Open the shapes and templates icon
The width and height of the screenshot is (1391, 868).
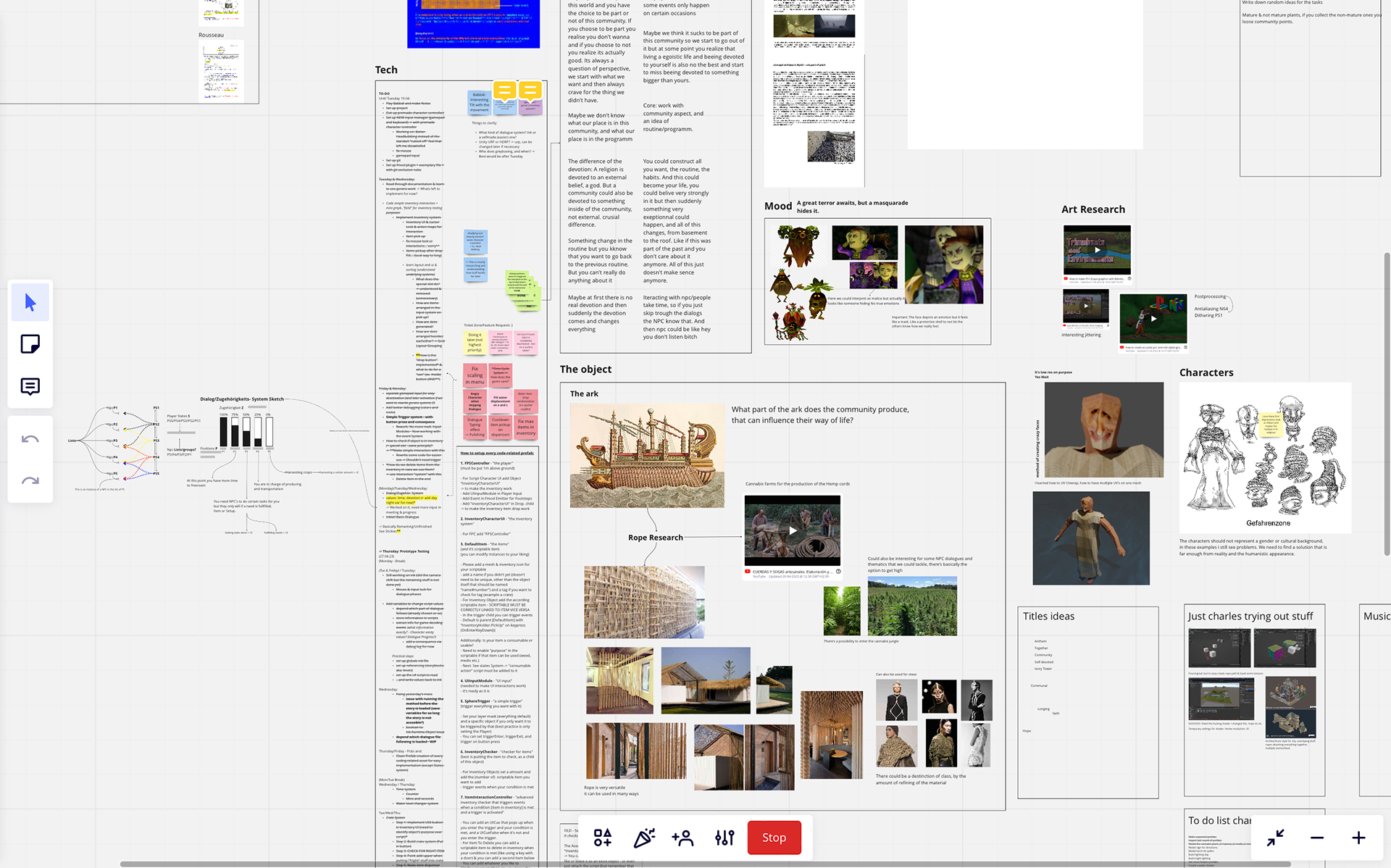tap(603, 838)
